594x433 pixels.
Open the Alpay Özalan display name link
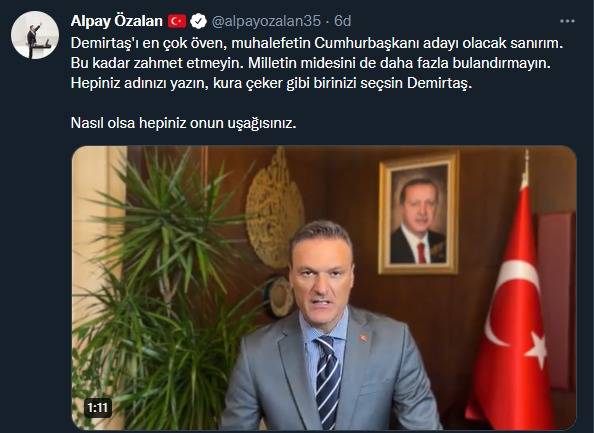[x=117, y=21]
